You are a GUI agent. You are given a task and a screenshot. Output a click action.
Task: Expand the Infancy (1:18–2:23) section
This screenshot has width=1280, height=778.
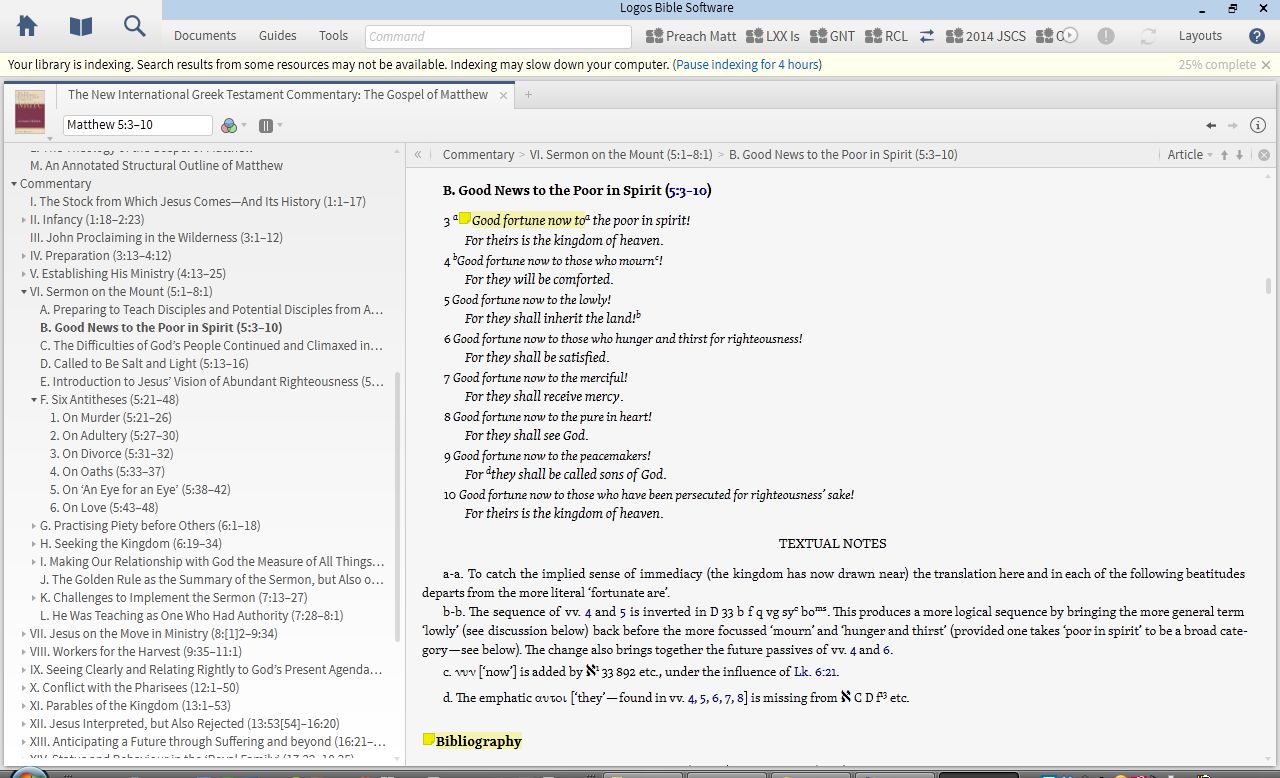[x=24, y=220]
